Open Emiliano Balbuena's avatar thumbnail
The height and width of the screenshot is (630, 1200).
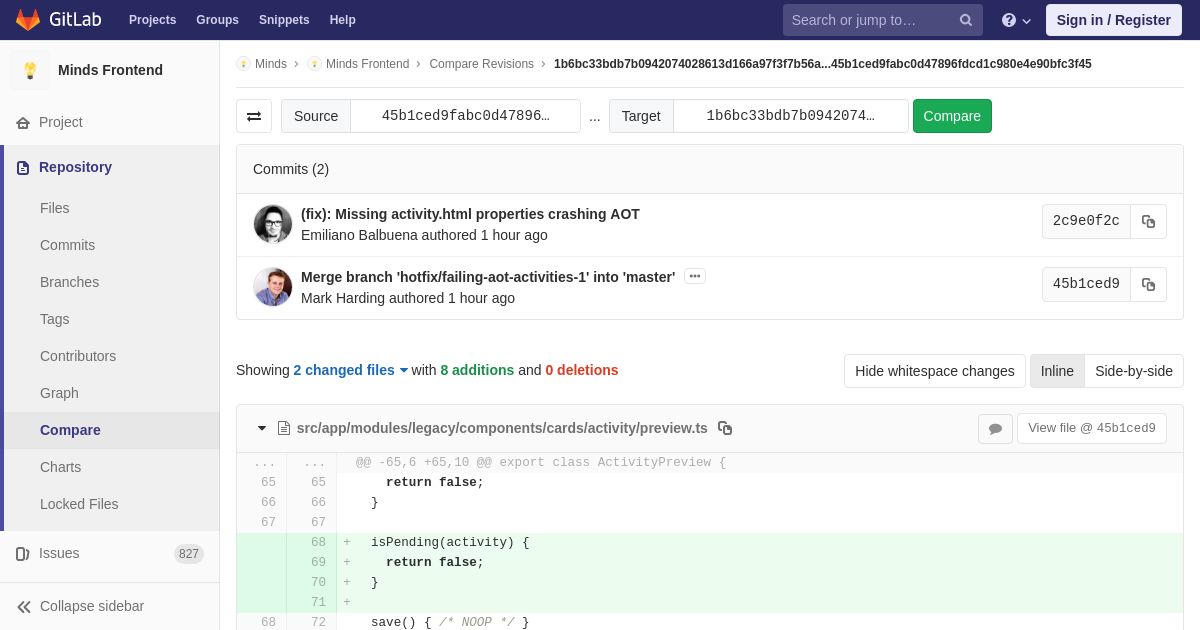click(x=273, y=224)
